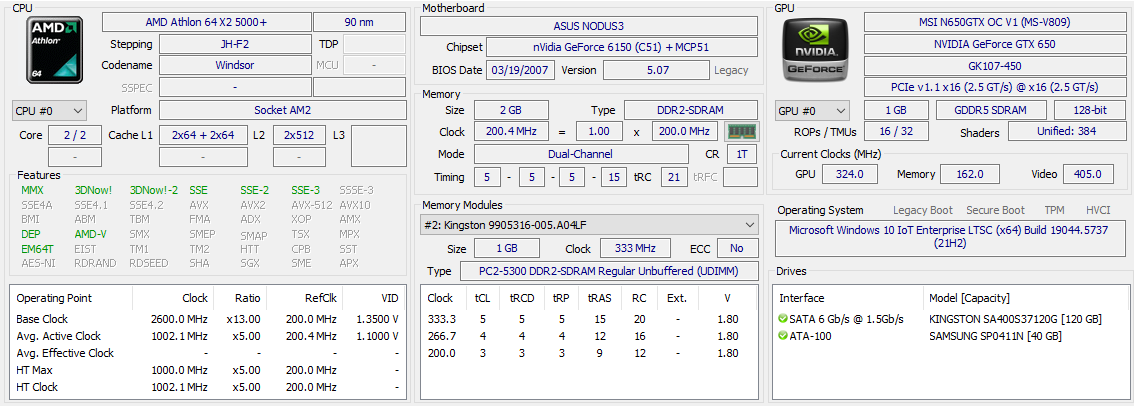
Task: Click the Socket AM2 platform field
Action: point(283,111)
